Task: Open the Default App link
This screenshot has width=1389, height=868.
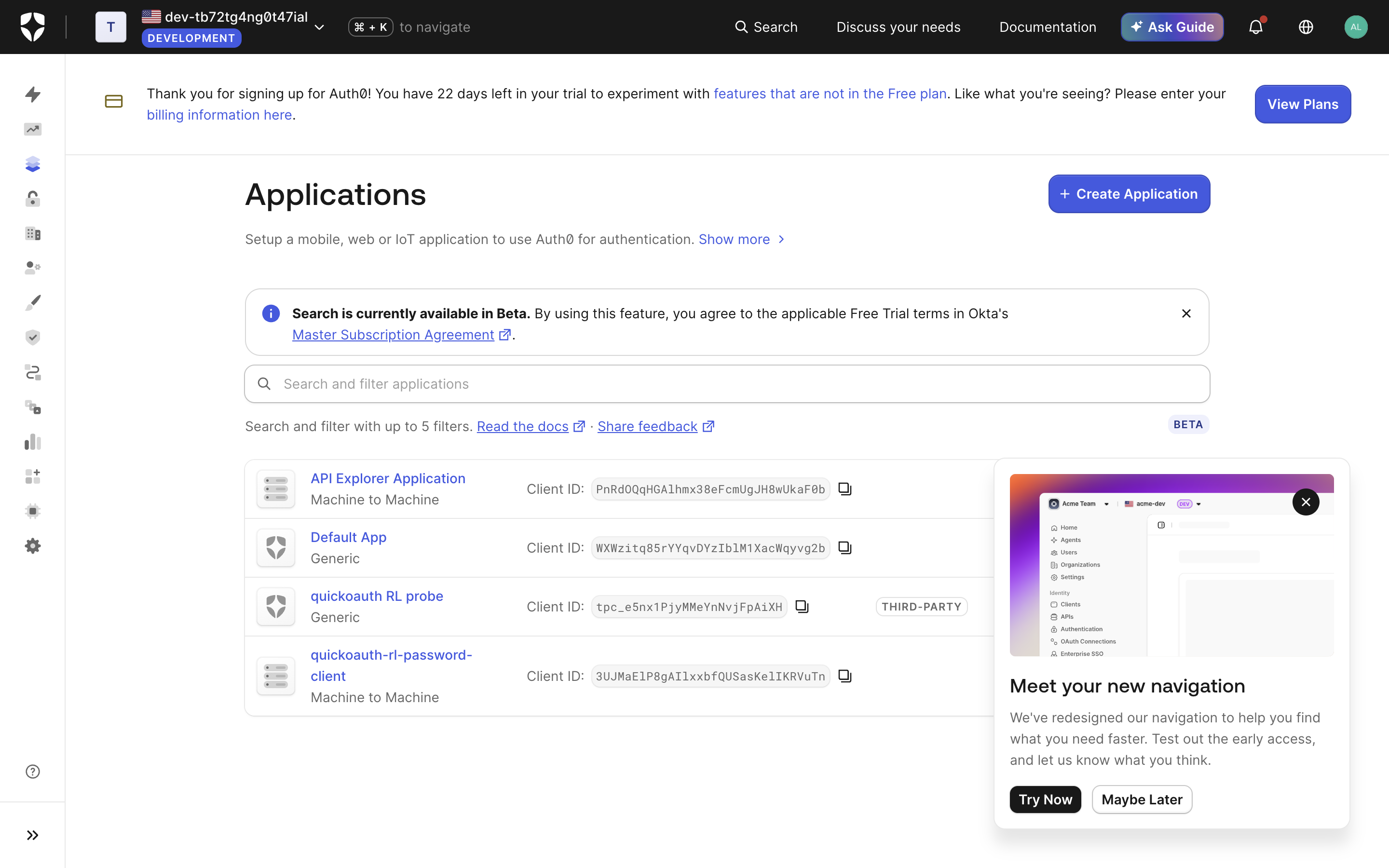Action: coord(348,537)
